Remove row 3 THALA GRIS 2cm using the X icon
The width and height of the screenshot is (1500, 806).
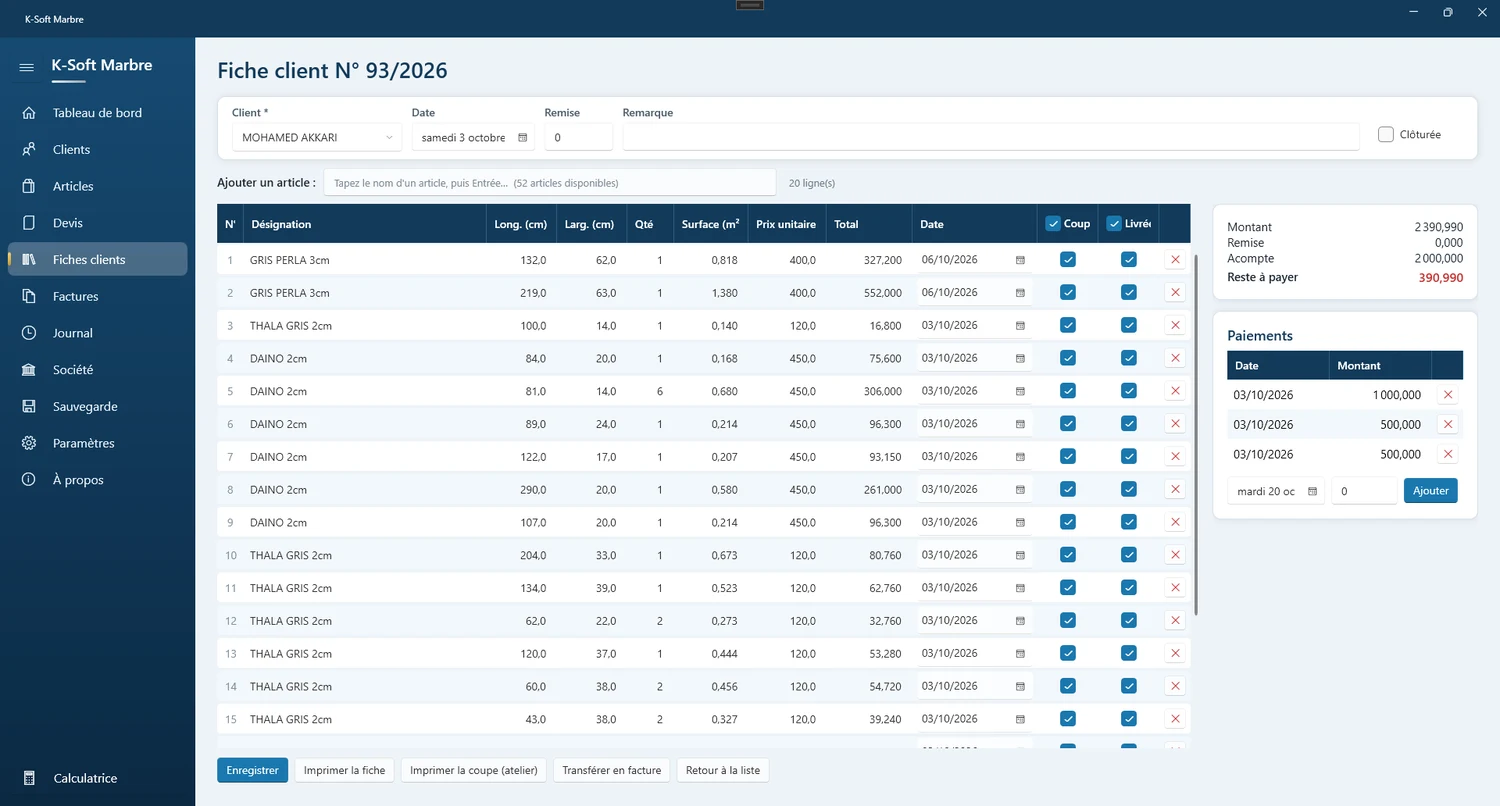click(1175, 325)
